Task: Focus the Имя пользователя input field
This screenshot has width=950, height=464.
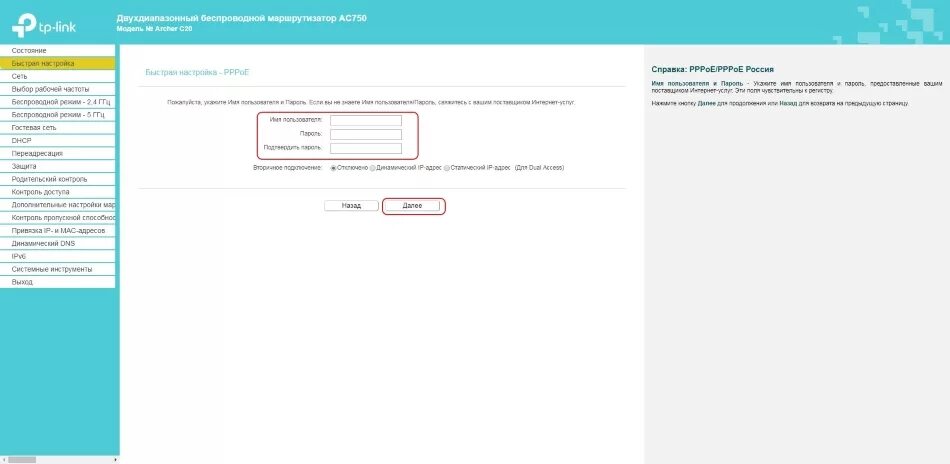Action: coord(365,121)
